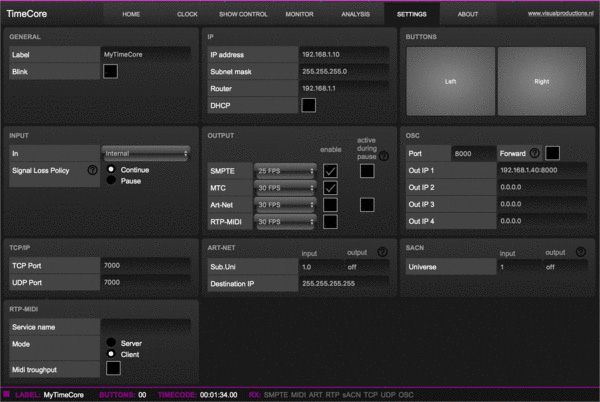
Task: Edit the Label field MyTimeCore
Action: (146, 54)
